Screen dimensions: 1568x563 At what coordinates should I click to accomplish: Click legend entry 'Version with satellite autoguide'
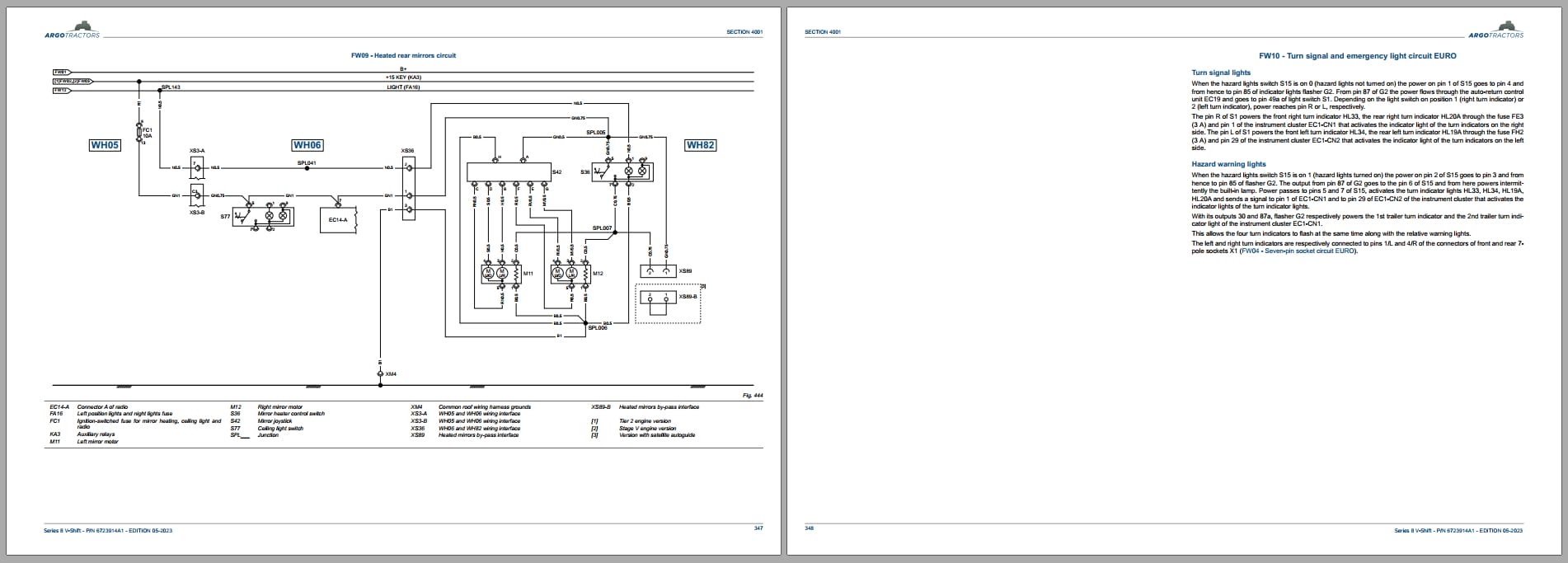(x=657, y=435)
